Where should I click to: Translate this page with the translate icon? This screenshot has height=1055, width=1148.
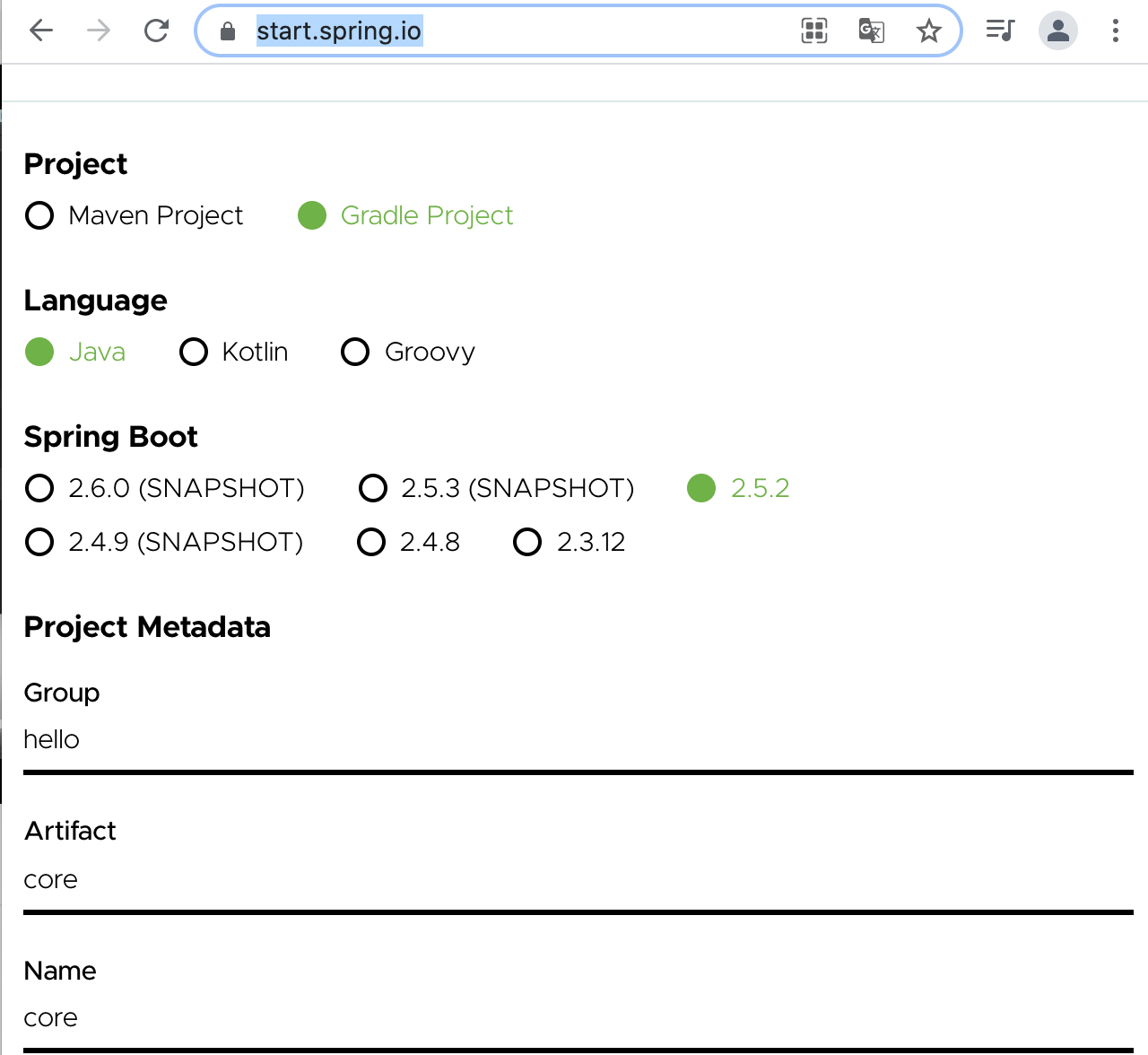coord(872,31)
